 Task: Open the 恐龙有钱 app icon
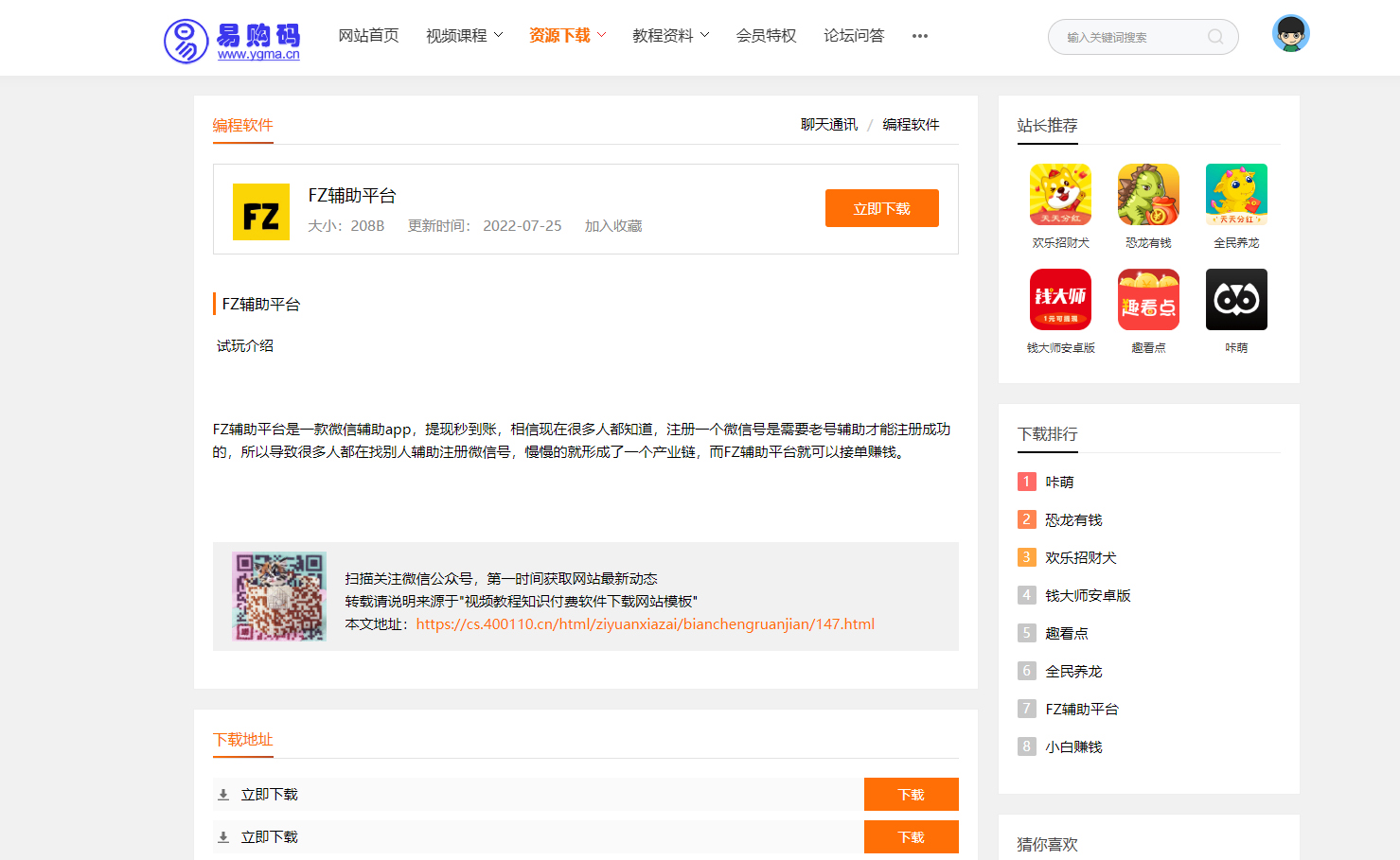click(1148, 195)
